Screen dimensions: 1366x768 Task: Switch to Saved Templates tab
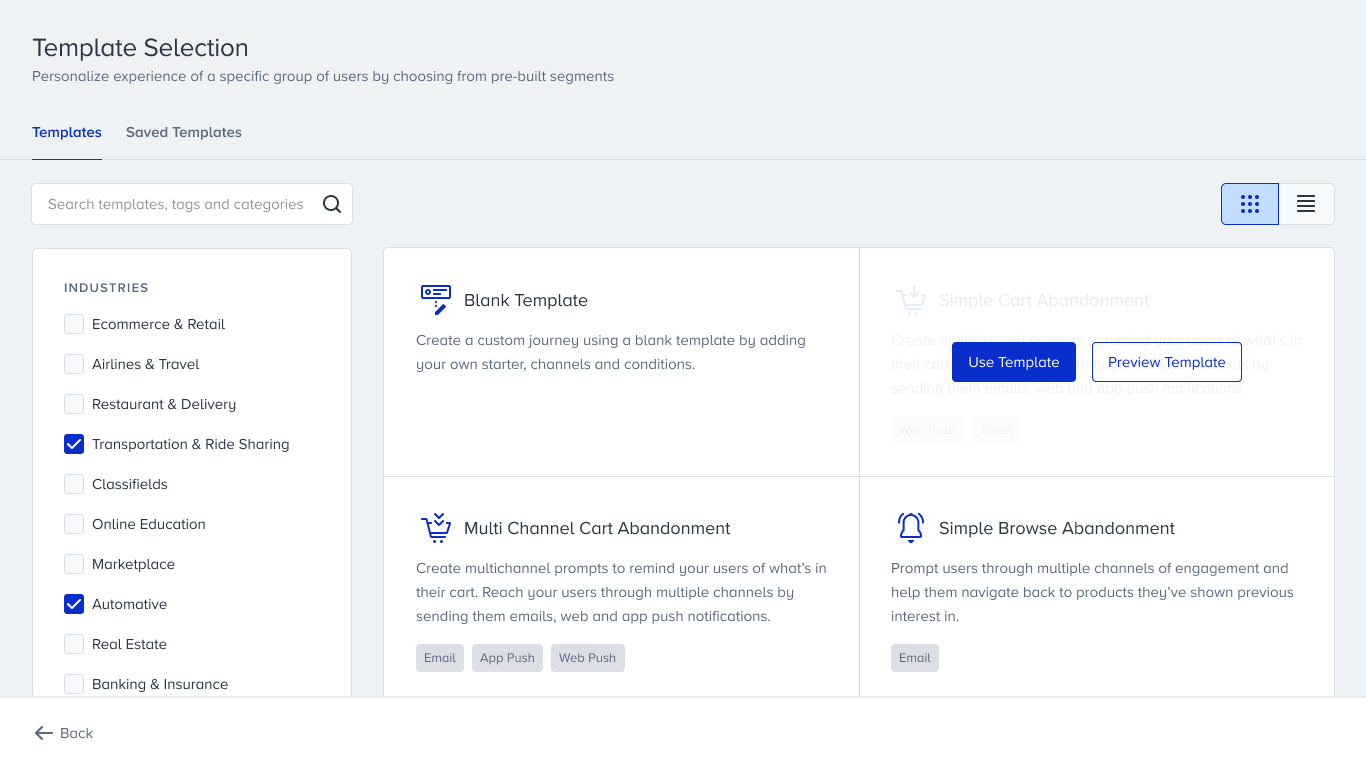coord(184,132)
